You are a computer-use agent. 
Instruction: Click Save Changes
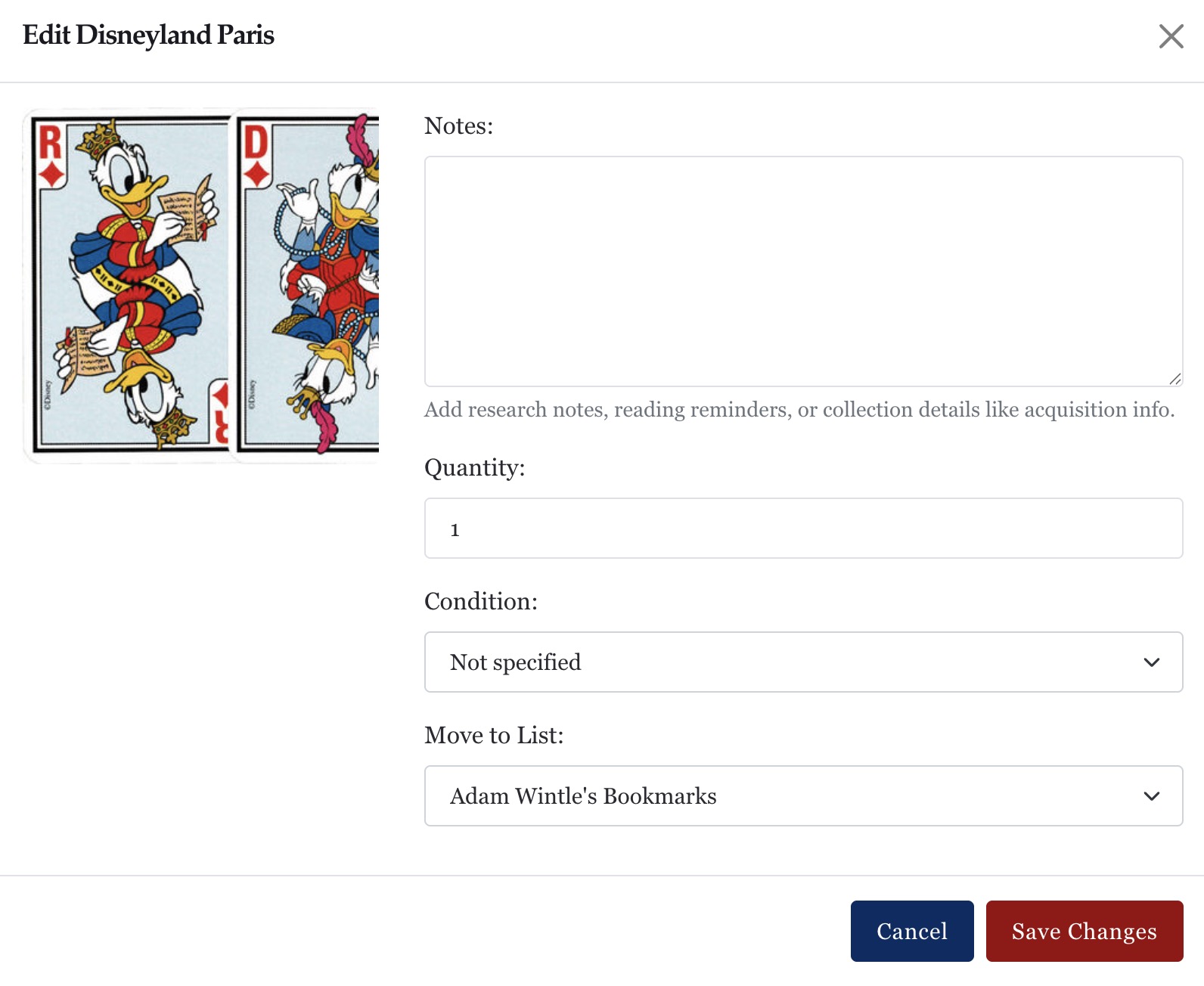tap(1084, 931)
